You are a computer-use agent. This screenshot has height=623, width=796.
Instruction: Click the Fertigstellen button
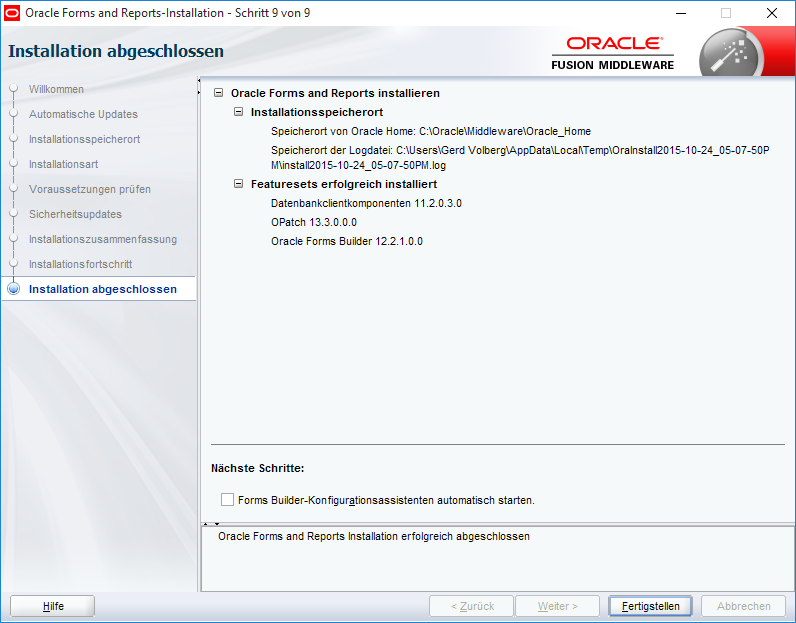point(650,606)
